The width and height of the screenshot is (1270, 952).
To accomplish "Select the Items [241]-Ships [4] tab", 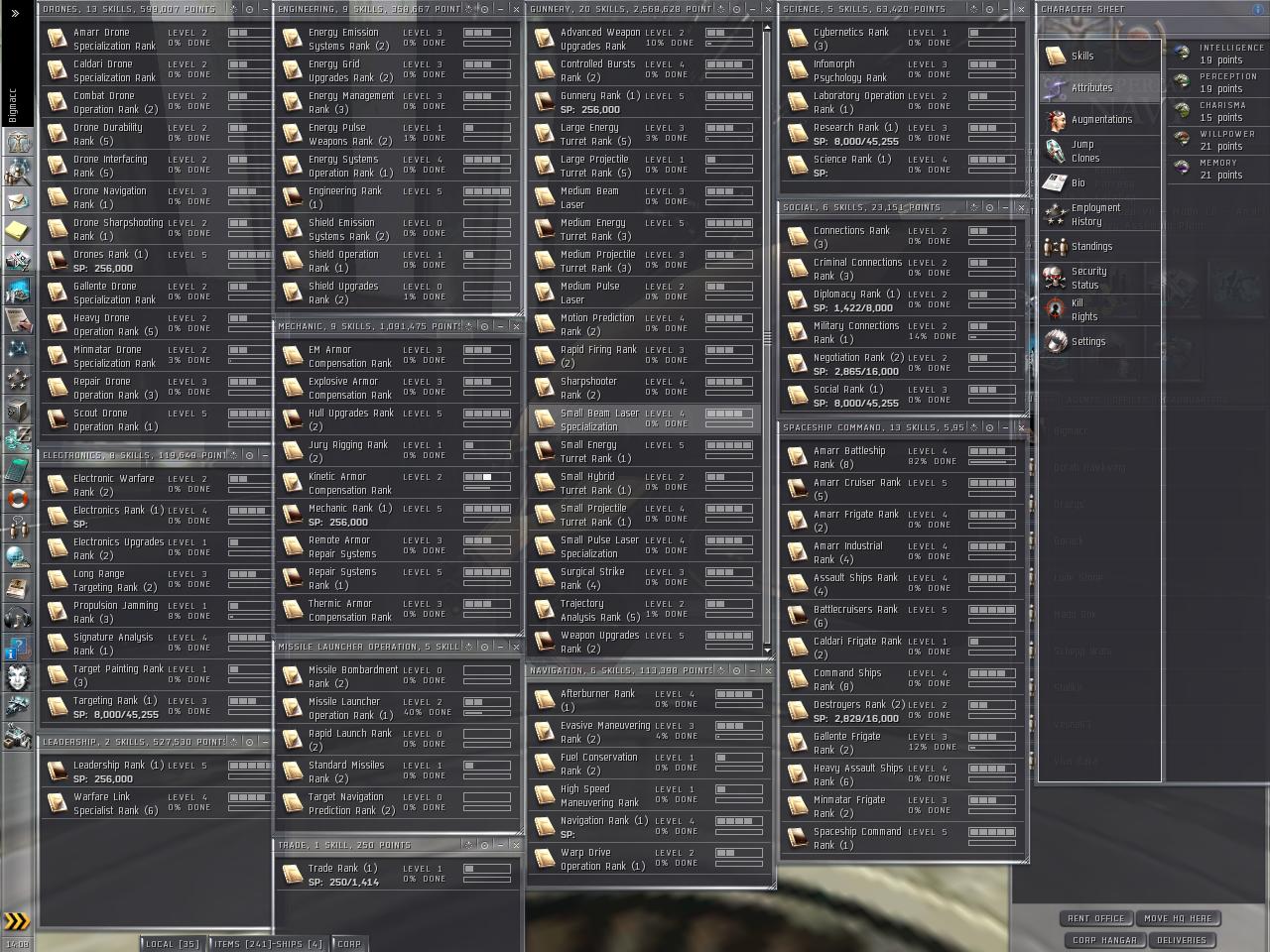I will point(268,944).
